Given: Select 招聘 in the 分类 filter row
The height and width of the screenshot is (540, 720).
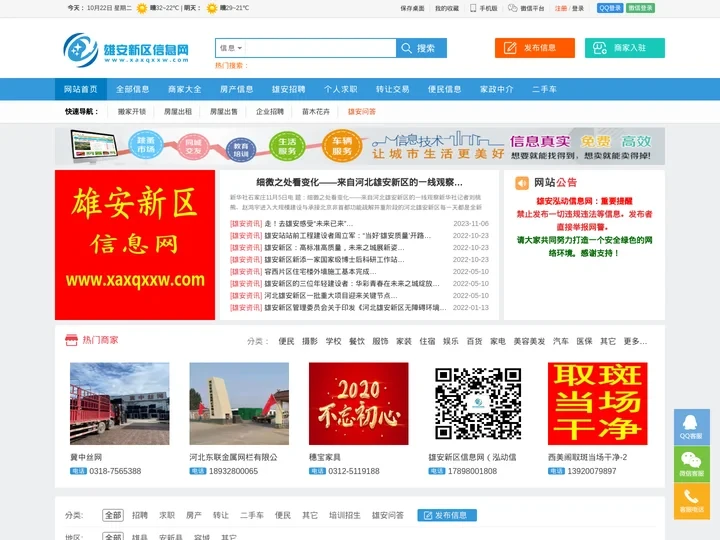Looking at the screenshot, I should coord(140,515).
